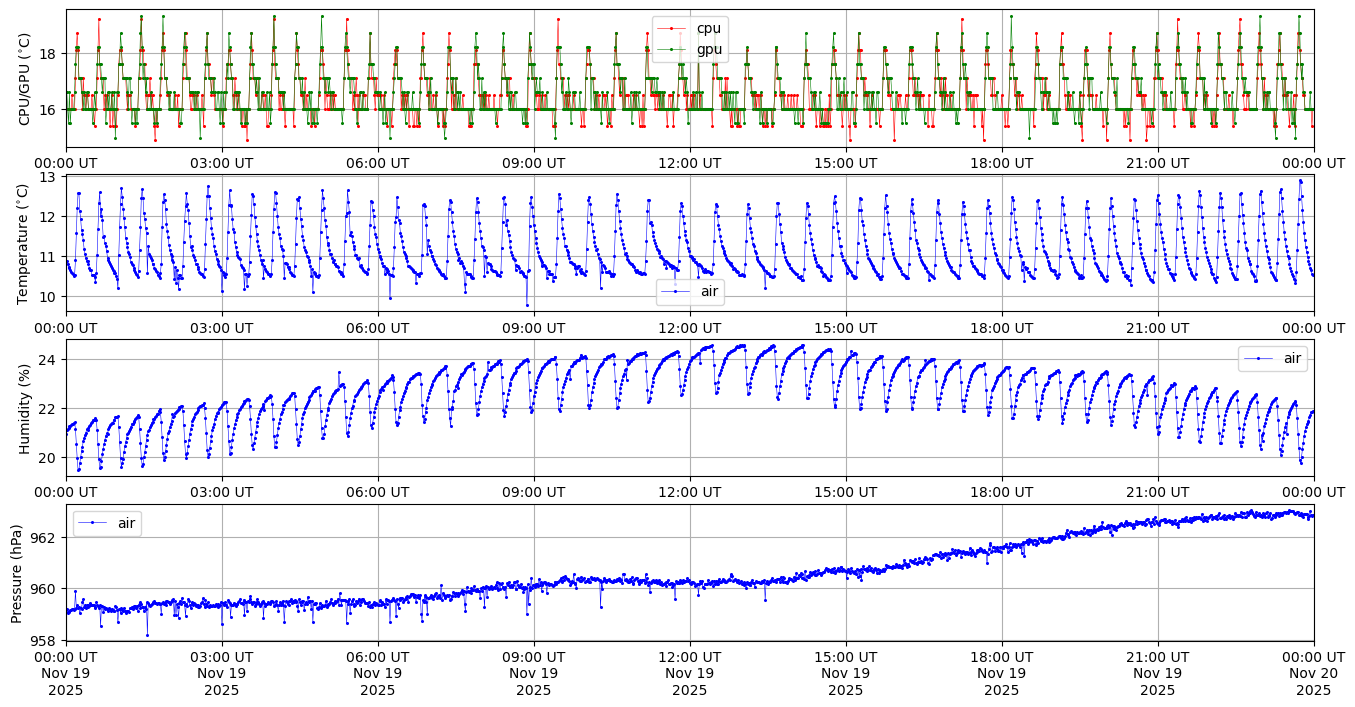Click the Humidity (%) y-axis label

coord(25,408)
